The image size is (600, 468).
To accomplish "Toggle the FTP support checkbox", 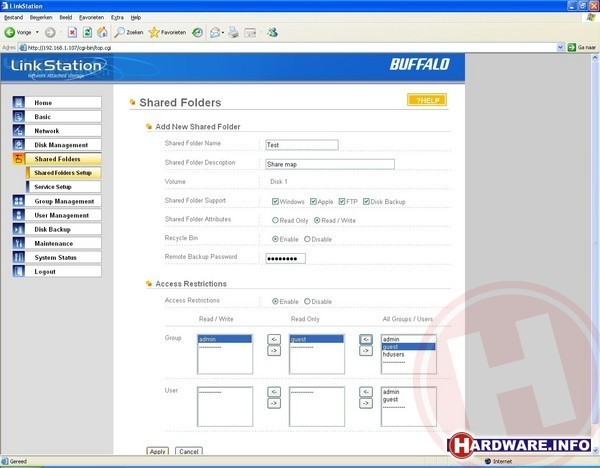I will [342, 201].
